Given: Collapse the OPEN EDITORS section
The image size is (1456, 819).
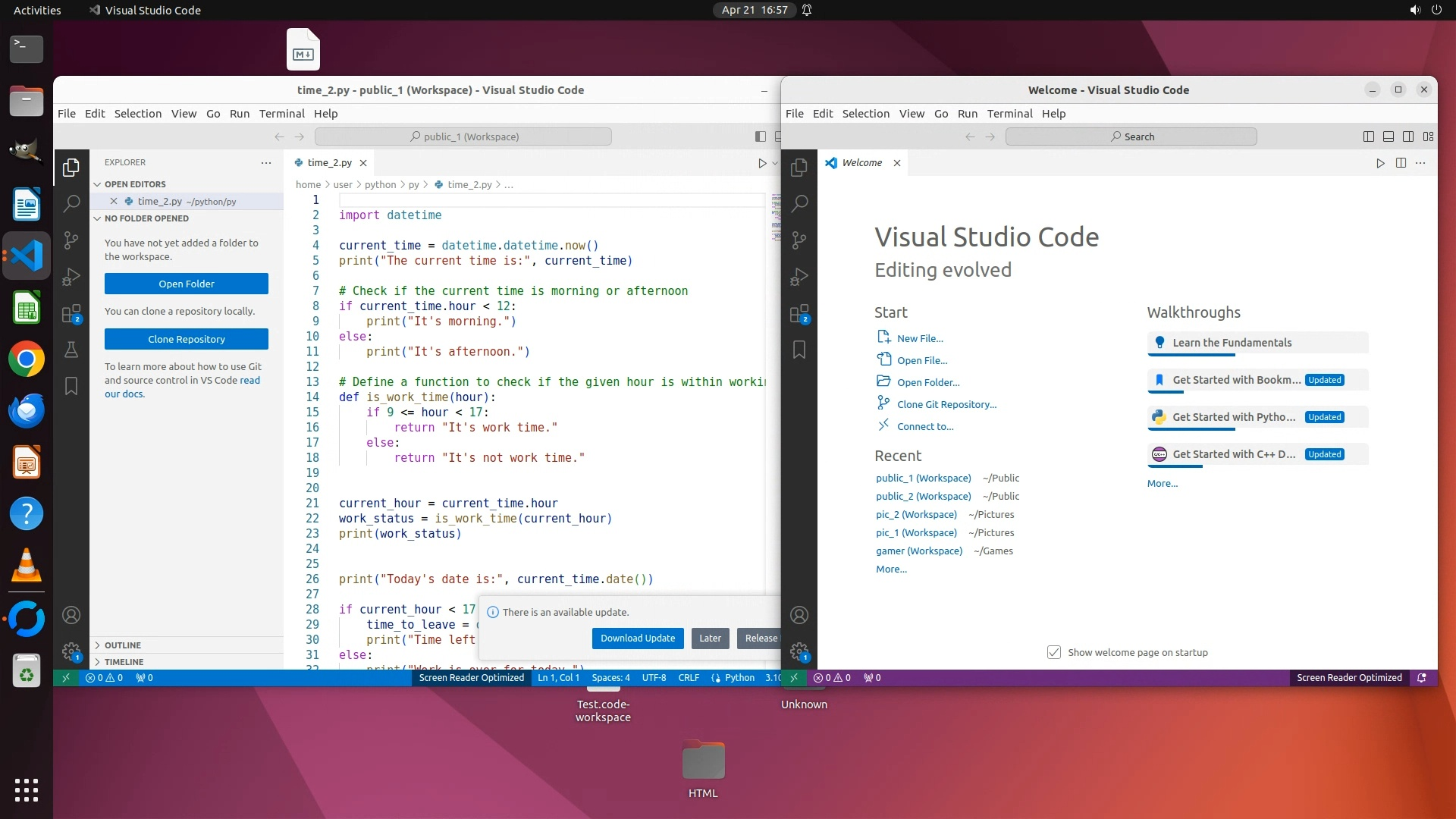Looking at the screenshot, I should click(x=135, y=184).
